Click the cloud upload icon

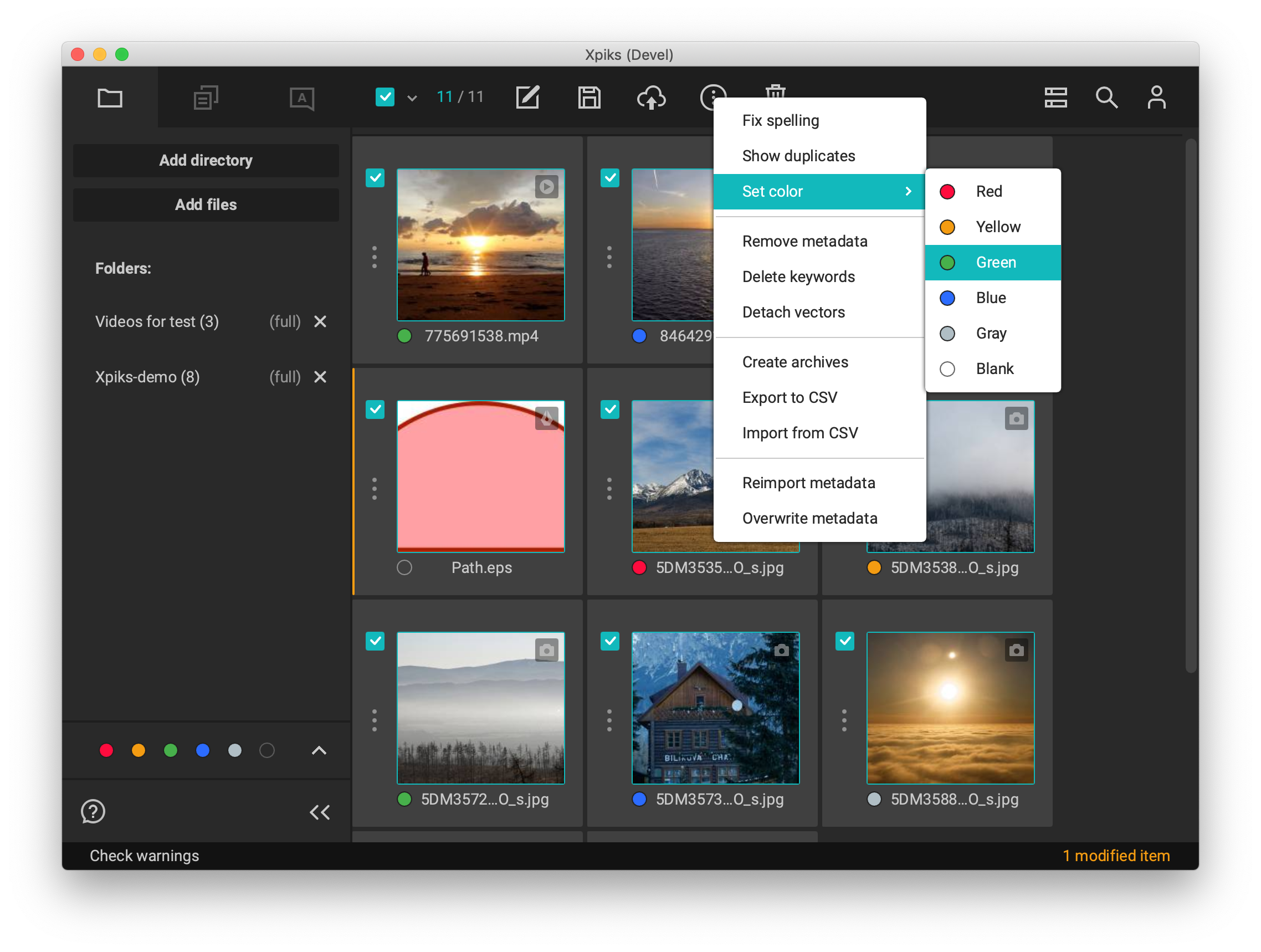[x=651, y=98]
